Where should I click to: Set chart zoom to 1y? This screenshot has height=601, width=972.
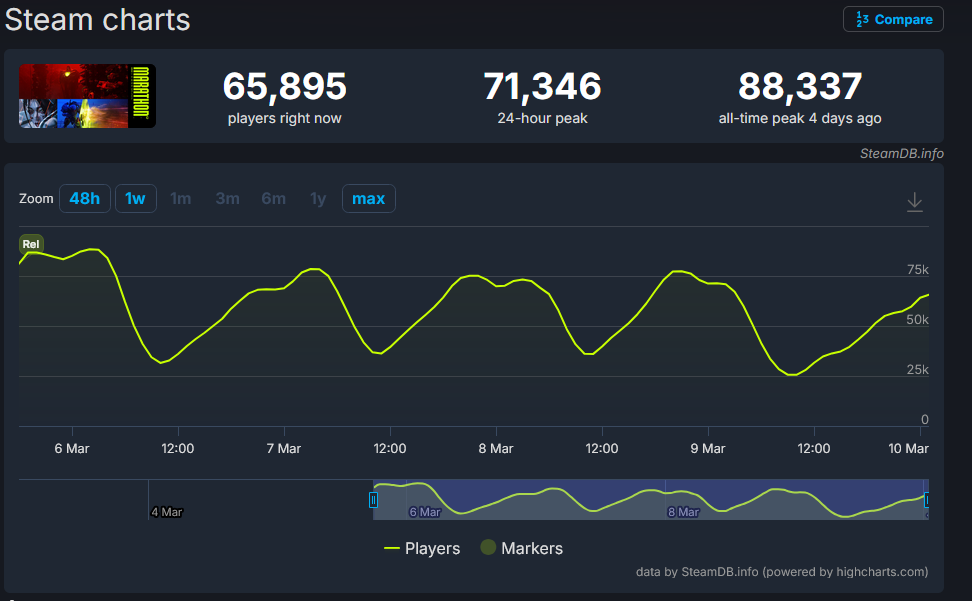(318, 198)
